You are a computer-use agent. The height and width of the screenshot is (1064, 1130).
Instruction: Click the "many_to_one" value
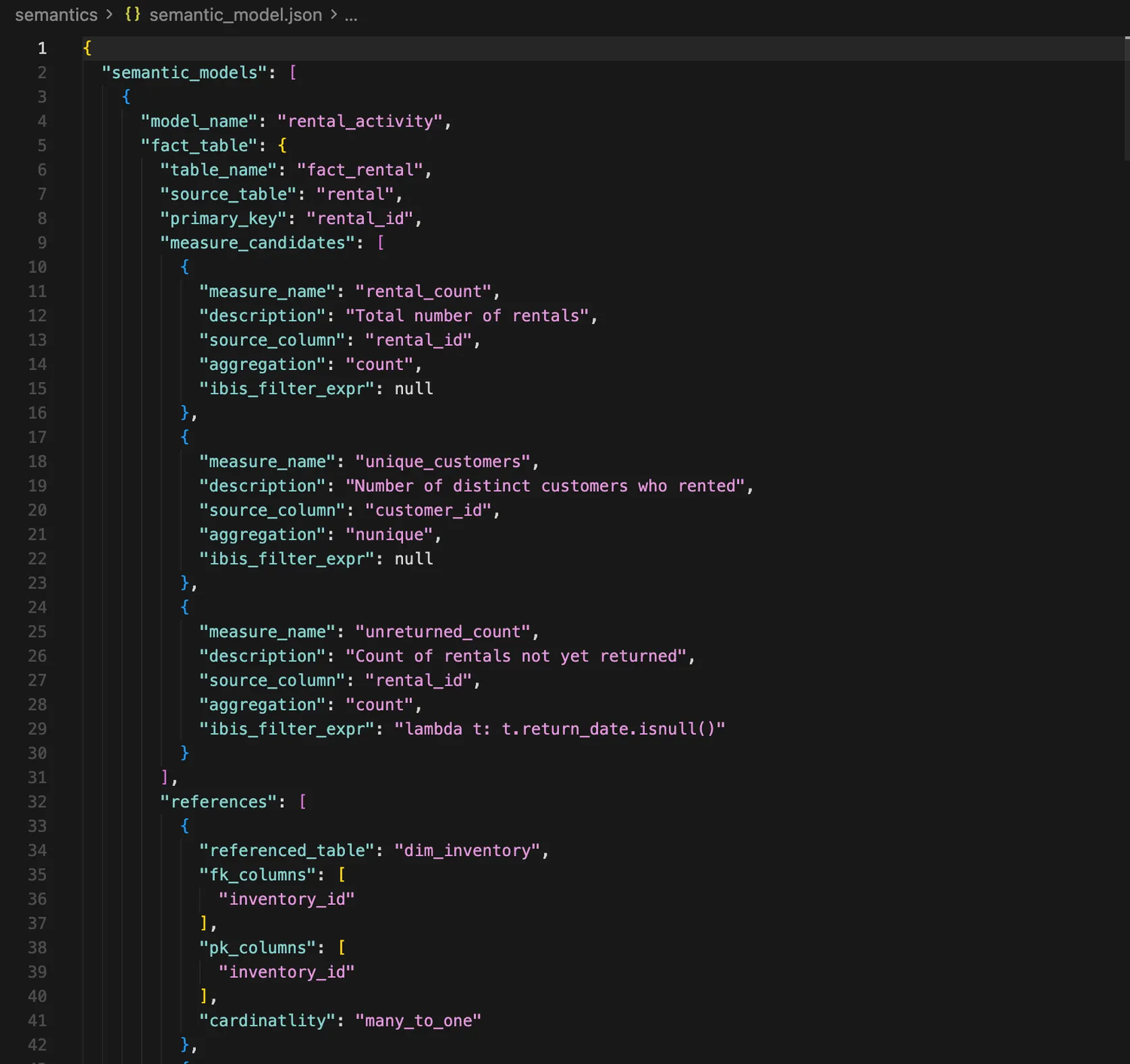[x=418, y=1020]
